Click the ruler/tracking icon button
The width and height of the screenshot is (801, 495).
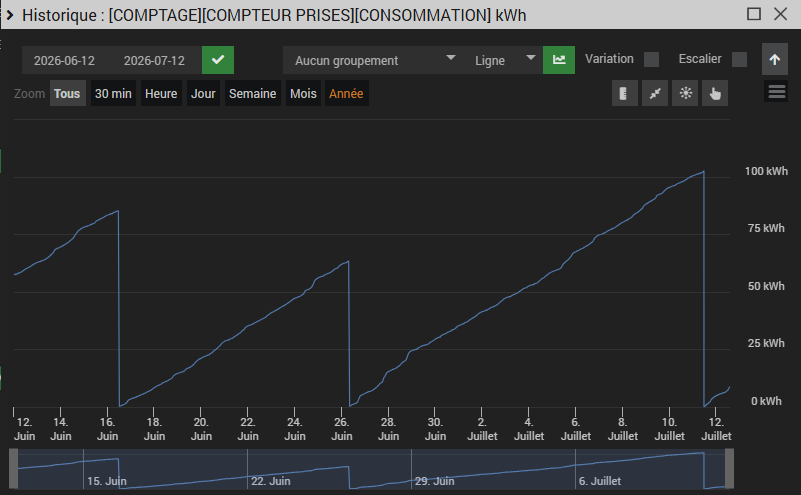pyautogui.click(x=624, y=93)
